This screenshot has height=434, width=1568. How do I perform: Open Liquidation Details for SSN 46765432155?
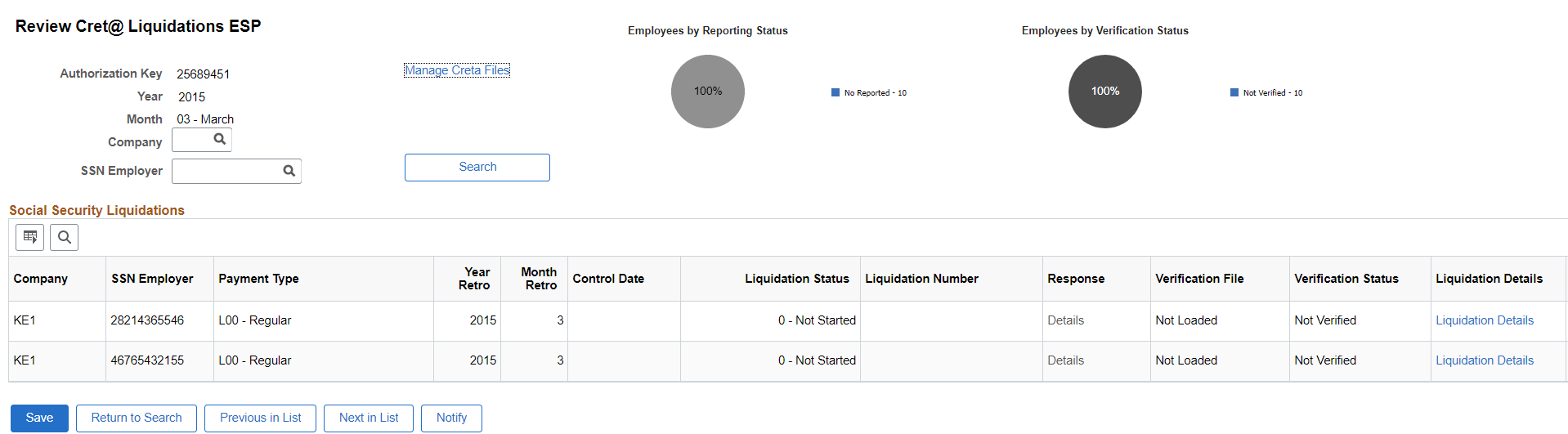coord(1485,360)
